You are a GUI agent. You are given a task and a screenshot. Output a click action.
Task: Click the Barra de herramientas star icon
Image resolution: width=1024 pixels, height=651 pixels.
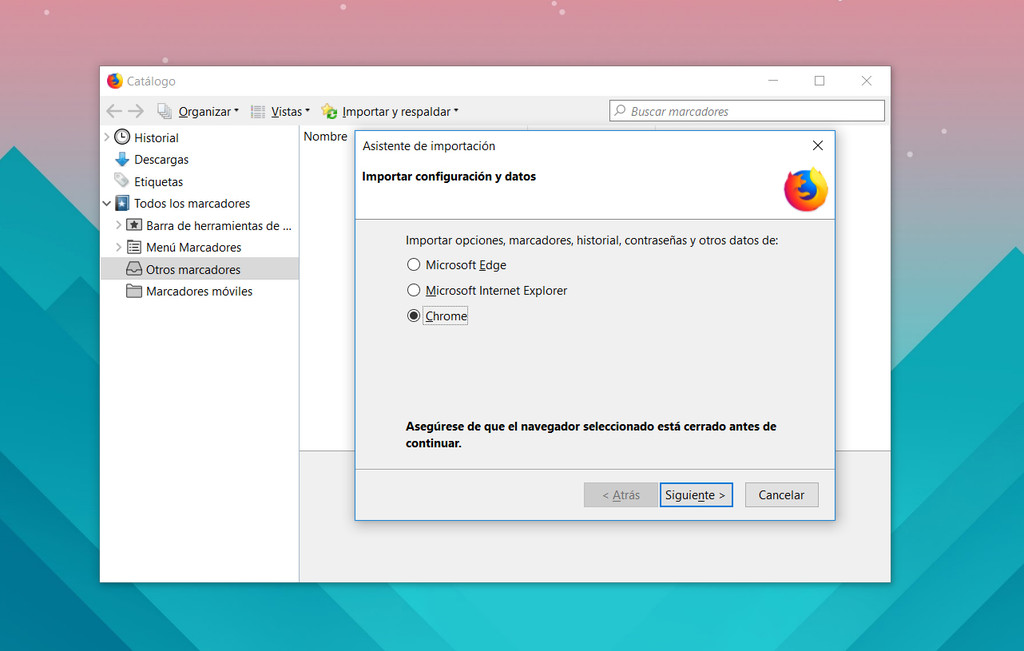coord(134,225)
